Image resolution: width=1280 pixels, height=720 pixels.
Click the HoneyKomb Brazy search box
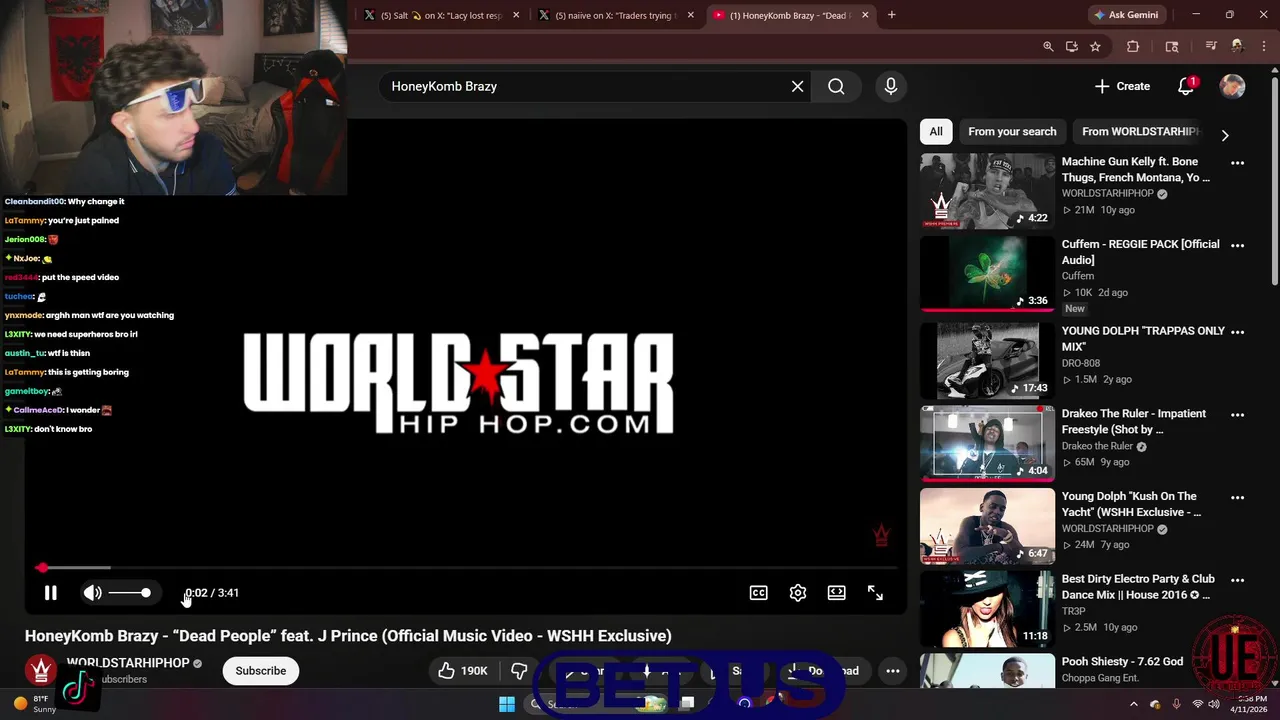(585, 86)
